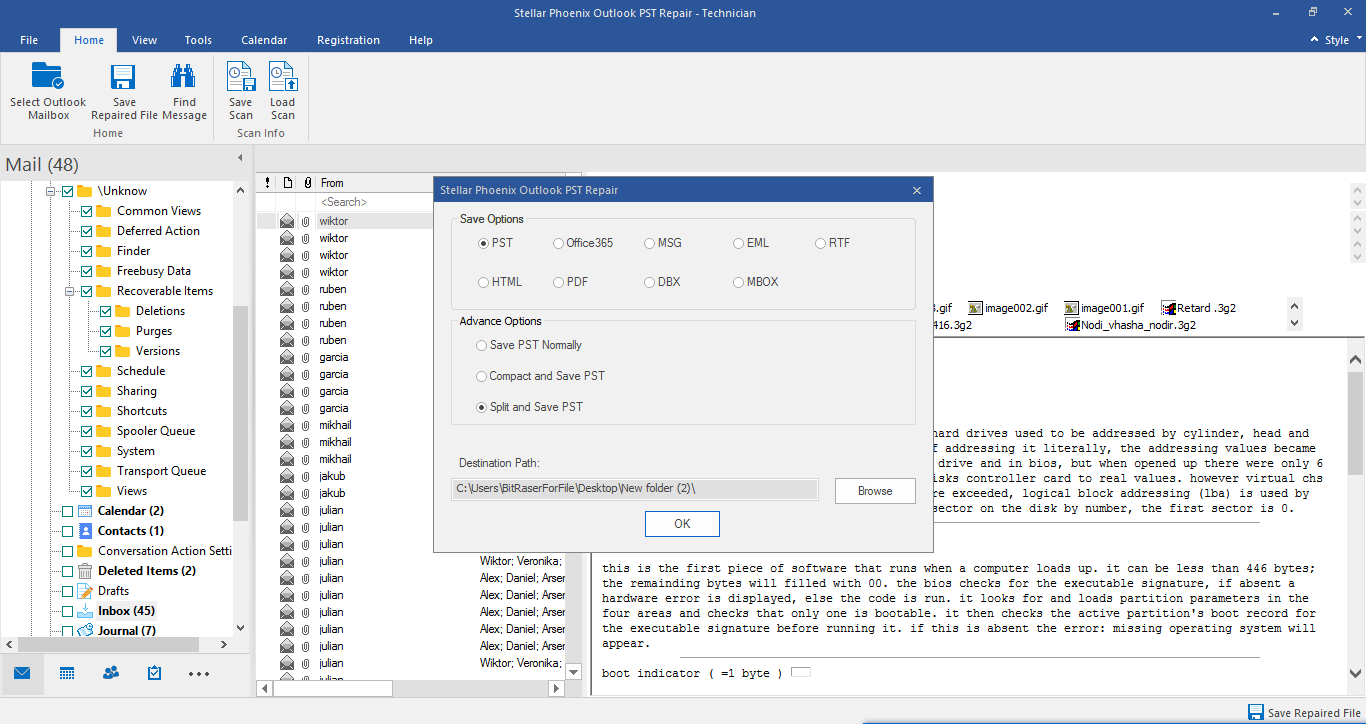Click Save Repaired File ribbon icon
The width and height of the screenshot is (1366, 724).
(124, 77)
